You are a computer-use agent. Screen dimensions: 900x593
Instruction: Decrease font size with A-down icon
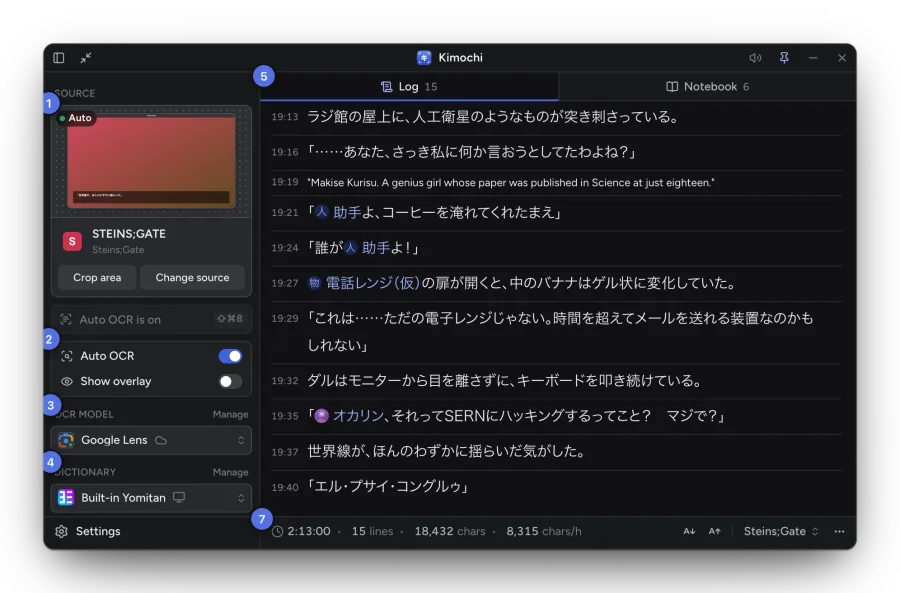click(x=689, y=531)
